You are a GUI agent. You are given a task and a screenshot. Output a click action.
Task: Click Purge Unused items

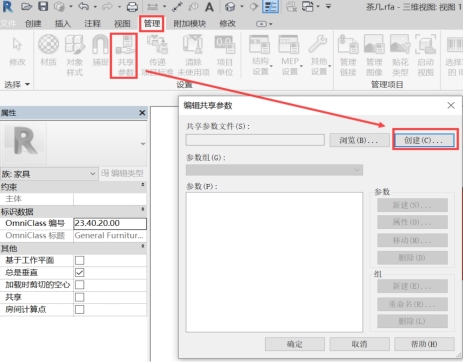[x=193, y=55]
